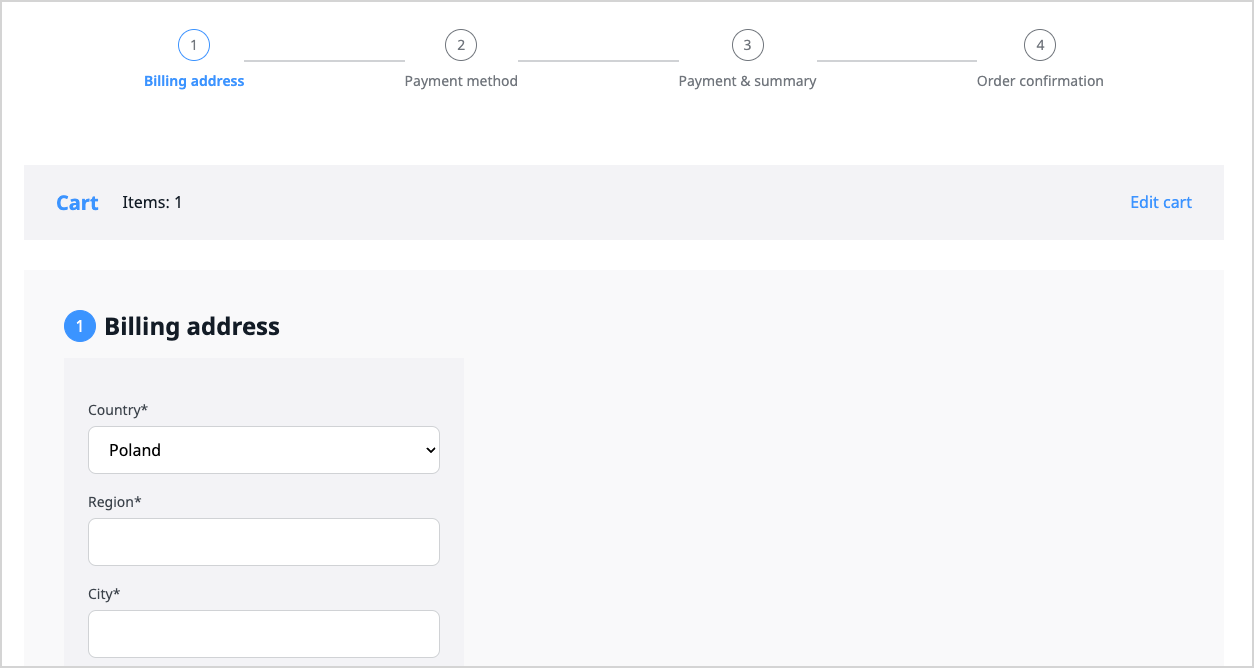This screenshot has width=1254, height=668.
Task: Click the progress line between steps 1 and 2
Action: point(324,60)
